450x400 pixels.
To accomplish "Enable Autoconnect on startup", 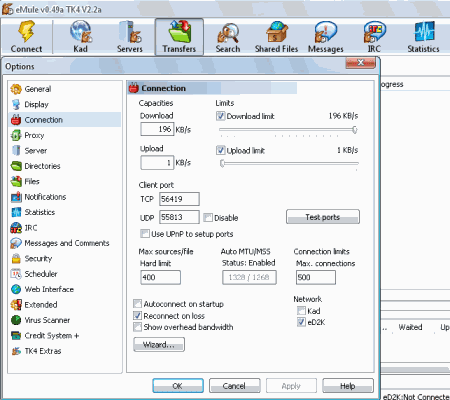I will tap(137, 304).
